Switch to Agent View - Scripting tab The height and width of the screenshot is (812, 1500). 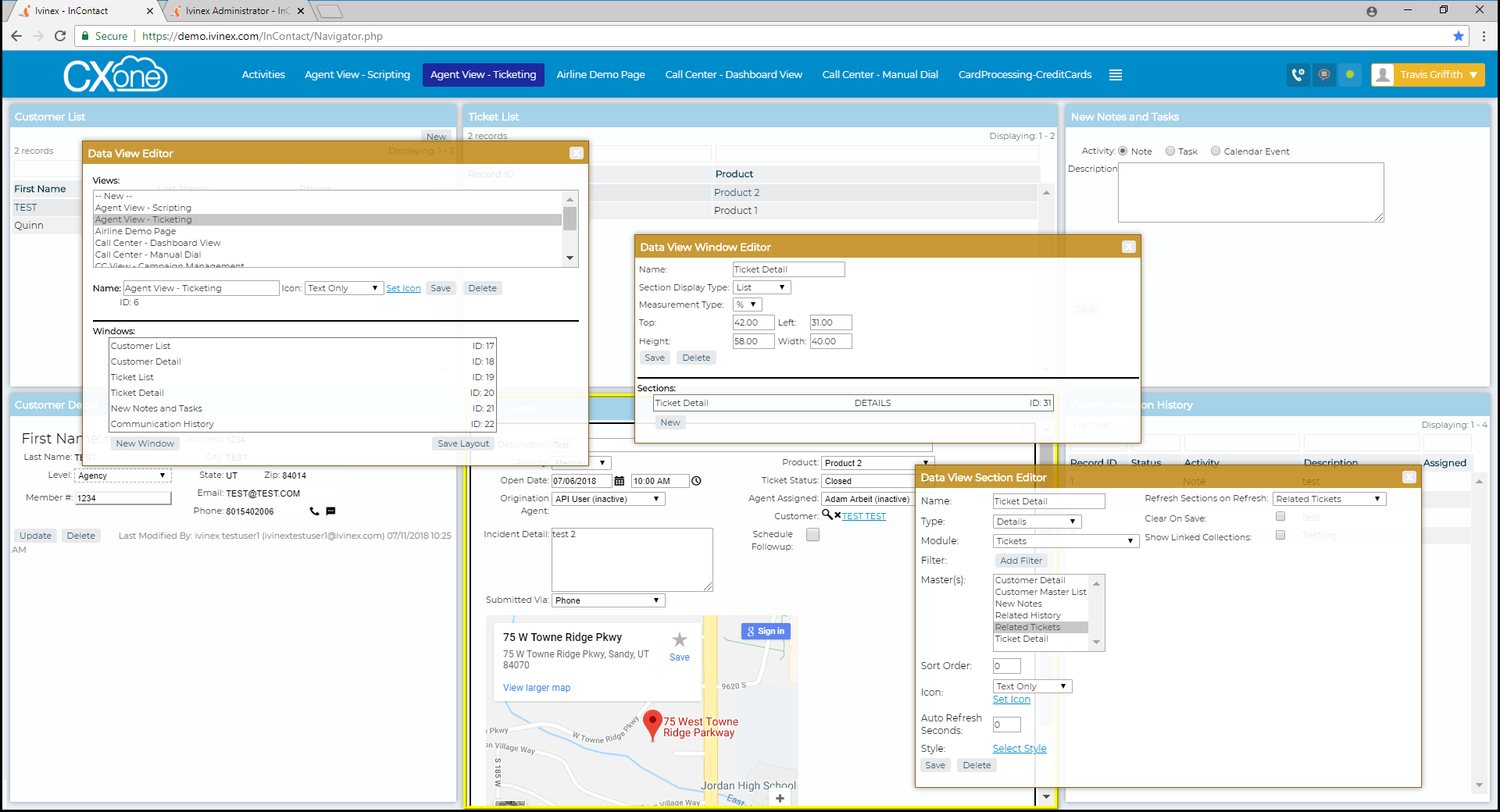(357, 75)
